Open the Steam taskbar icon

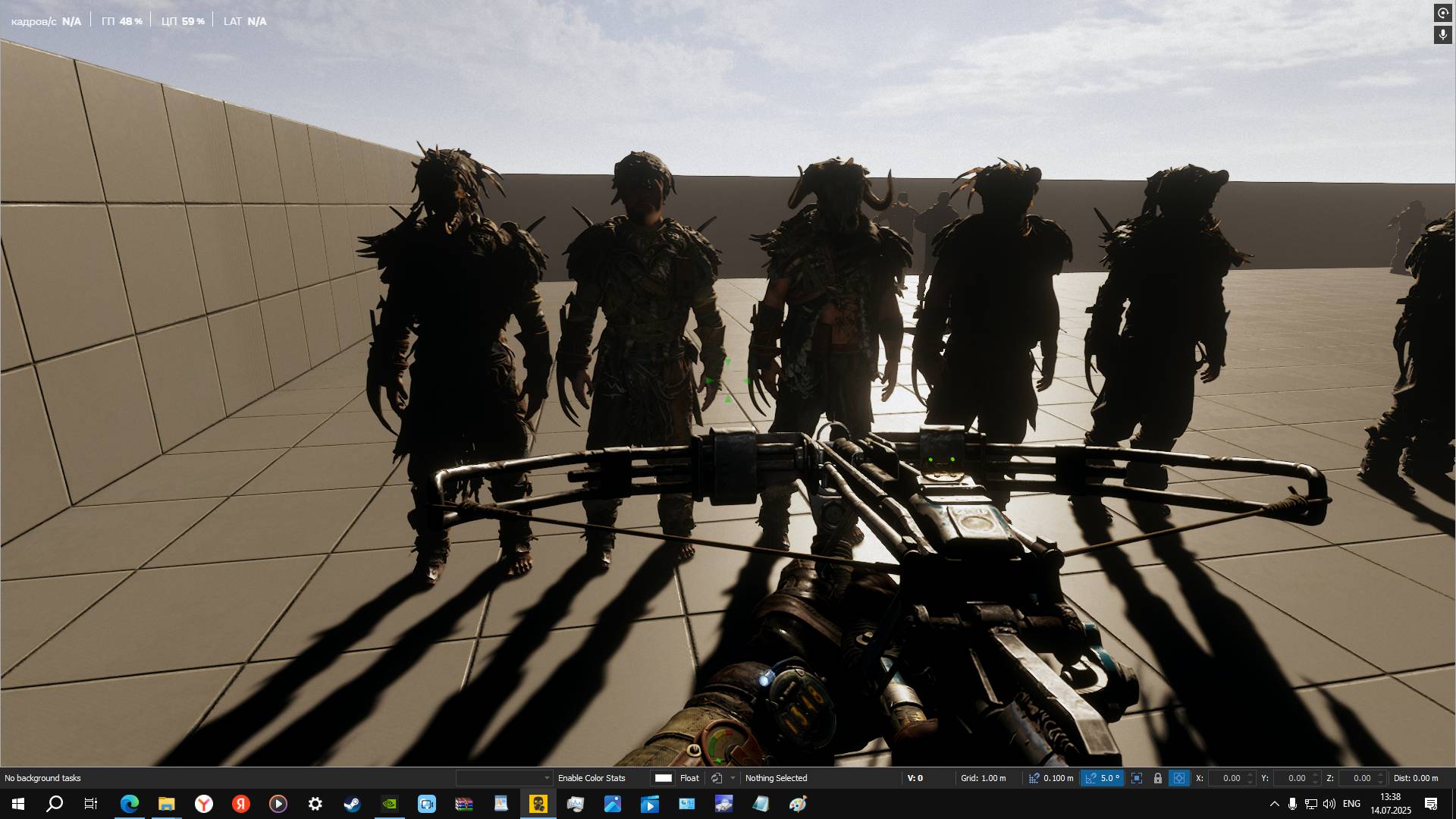point(352,804)
